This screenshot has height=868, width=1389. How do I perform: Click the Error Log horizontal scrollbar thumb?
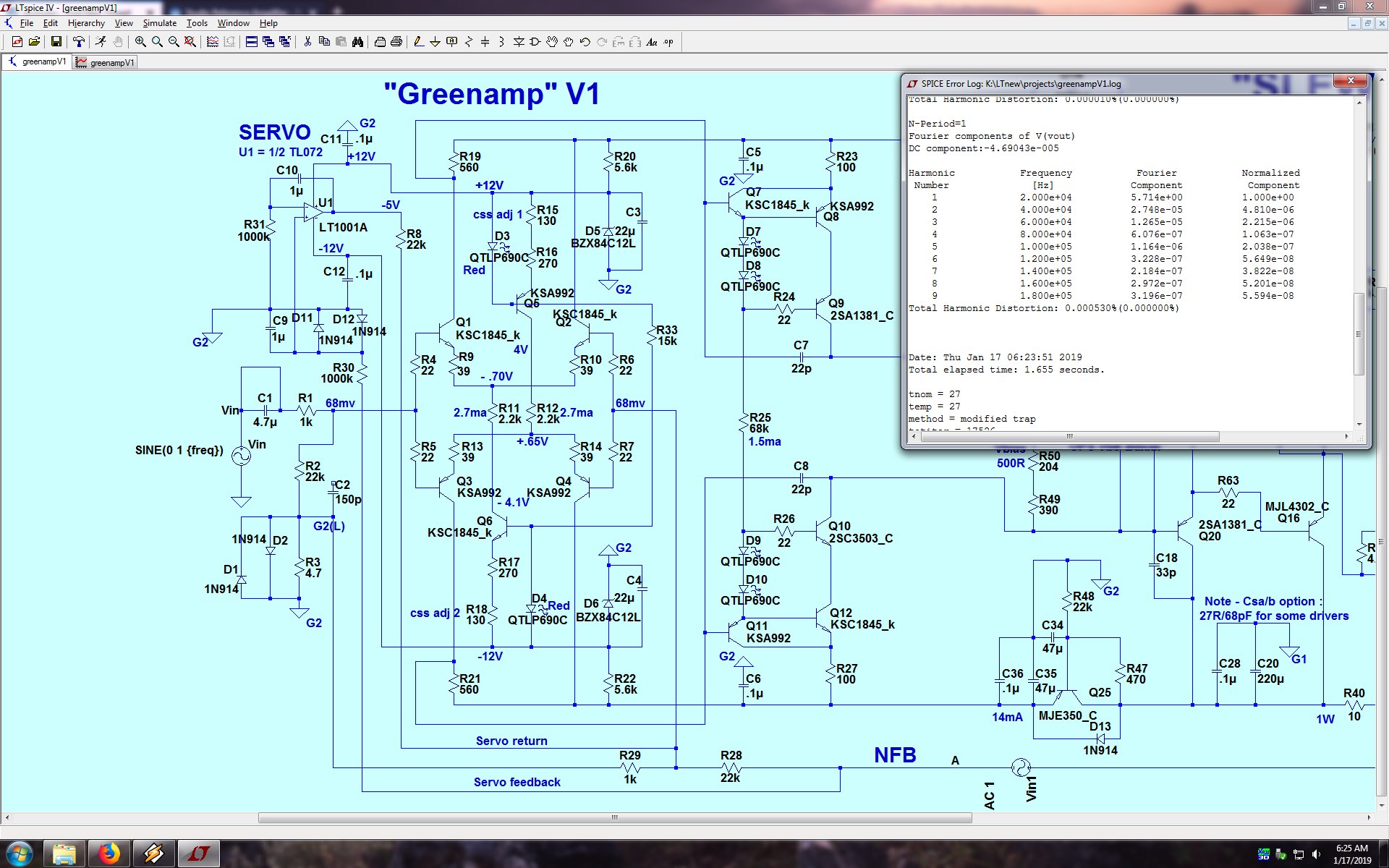tap(1069, 436)
